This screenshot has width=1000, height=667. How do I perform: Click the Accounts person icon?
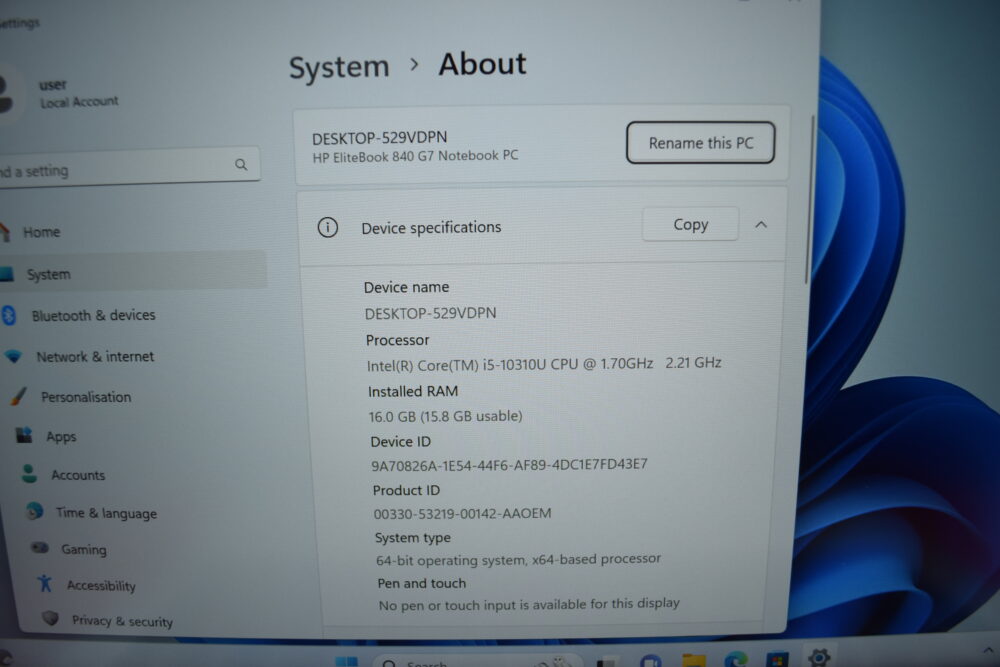pos(29,473)
